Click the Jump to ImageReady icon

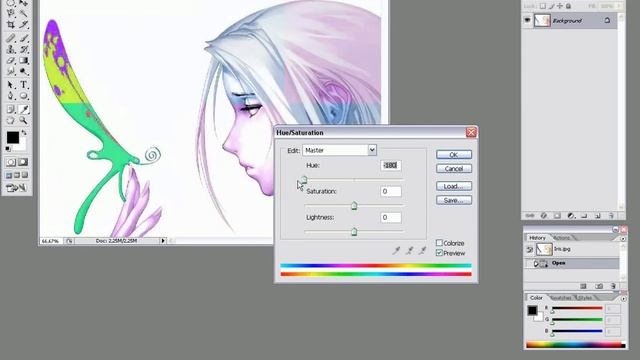[16, 188]
